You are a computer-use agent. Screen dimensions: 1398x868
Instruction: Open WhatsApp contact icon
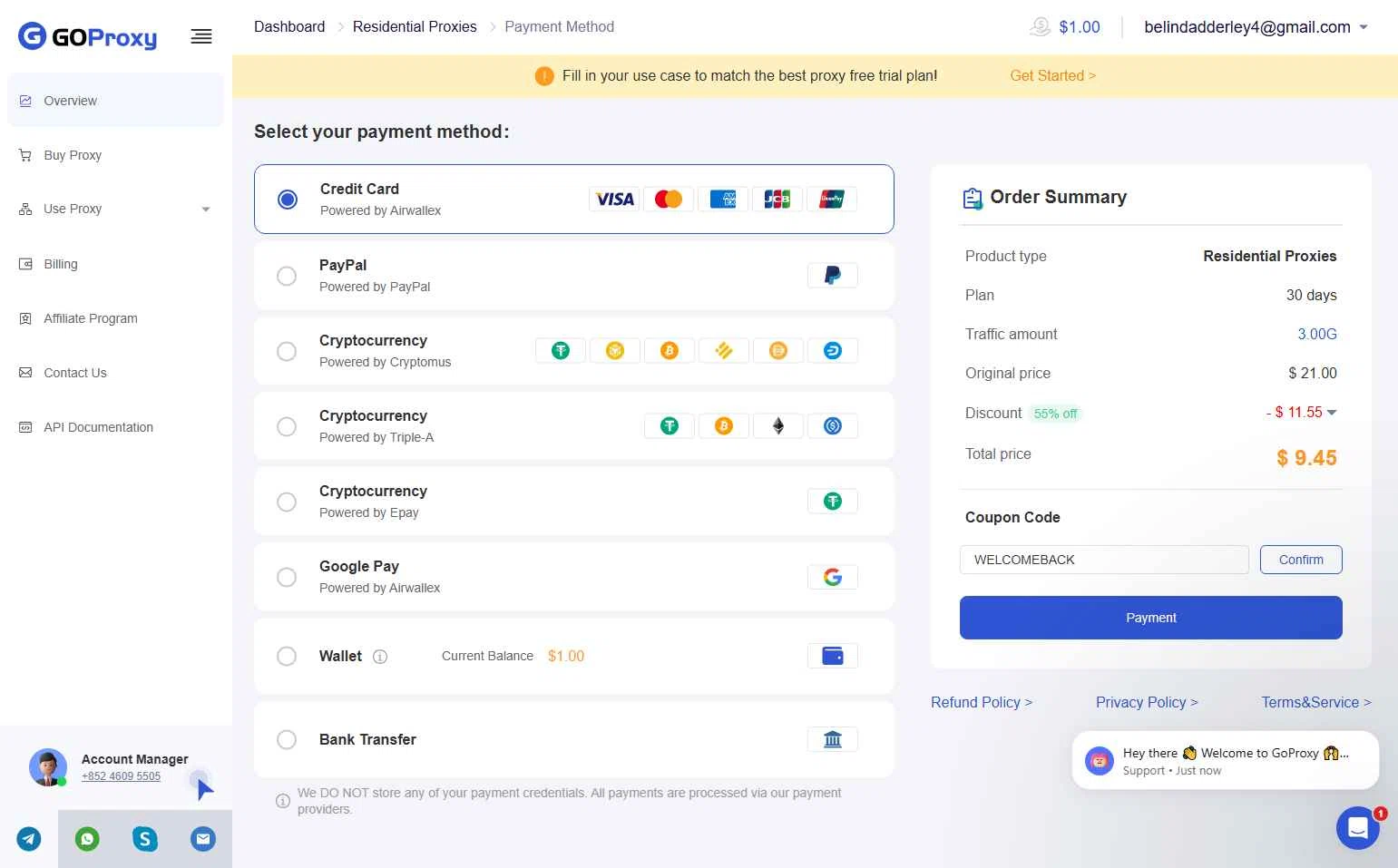point(87,839)
